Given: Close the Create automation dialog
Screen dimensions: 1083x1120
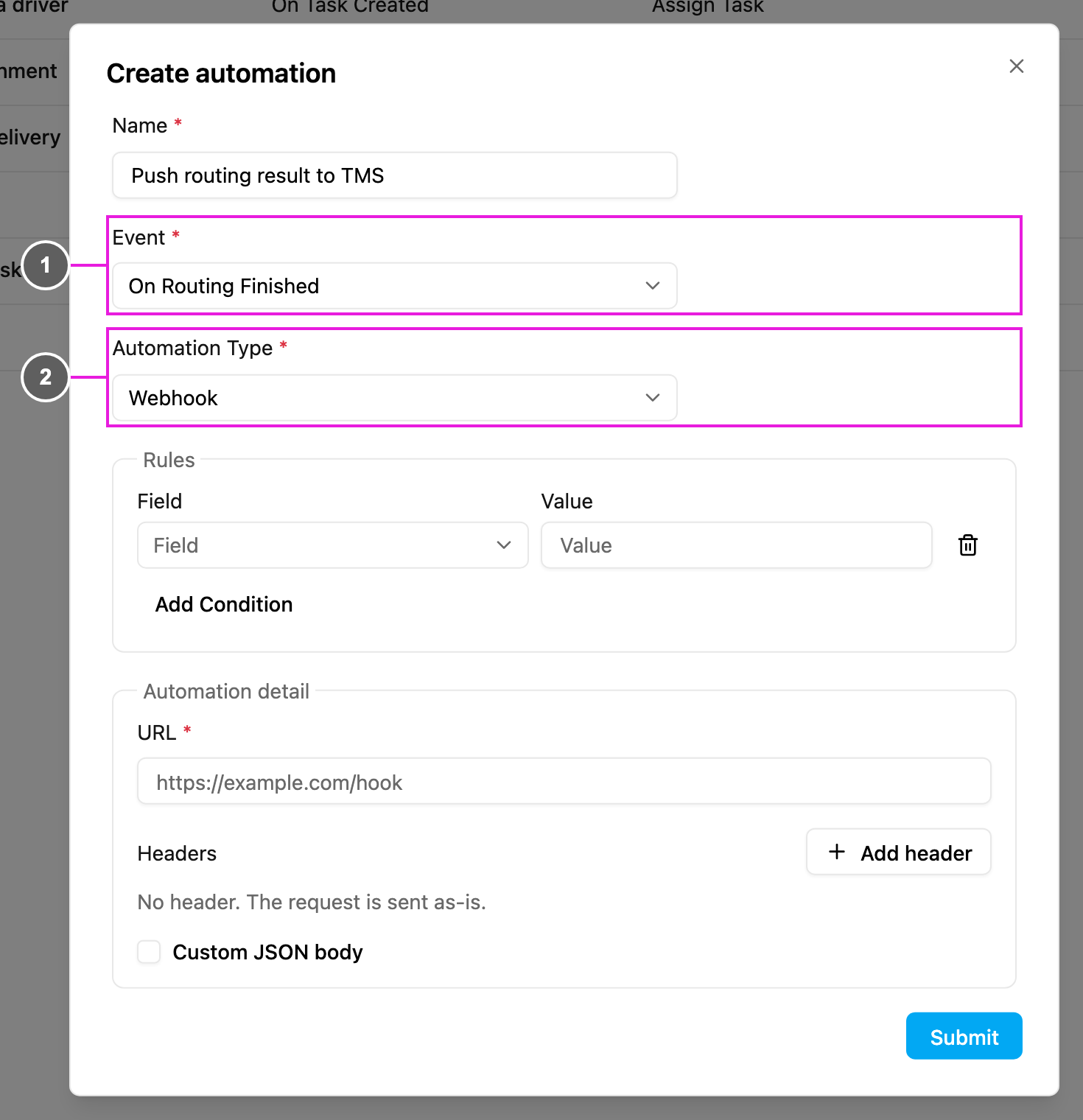Looking at the screenshot, I should [x=1017, y=66].
